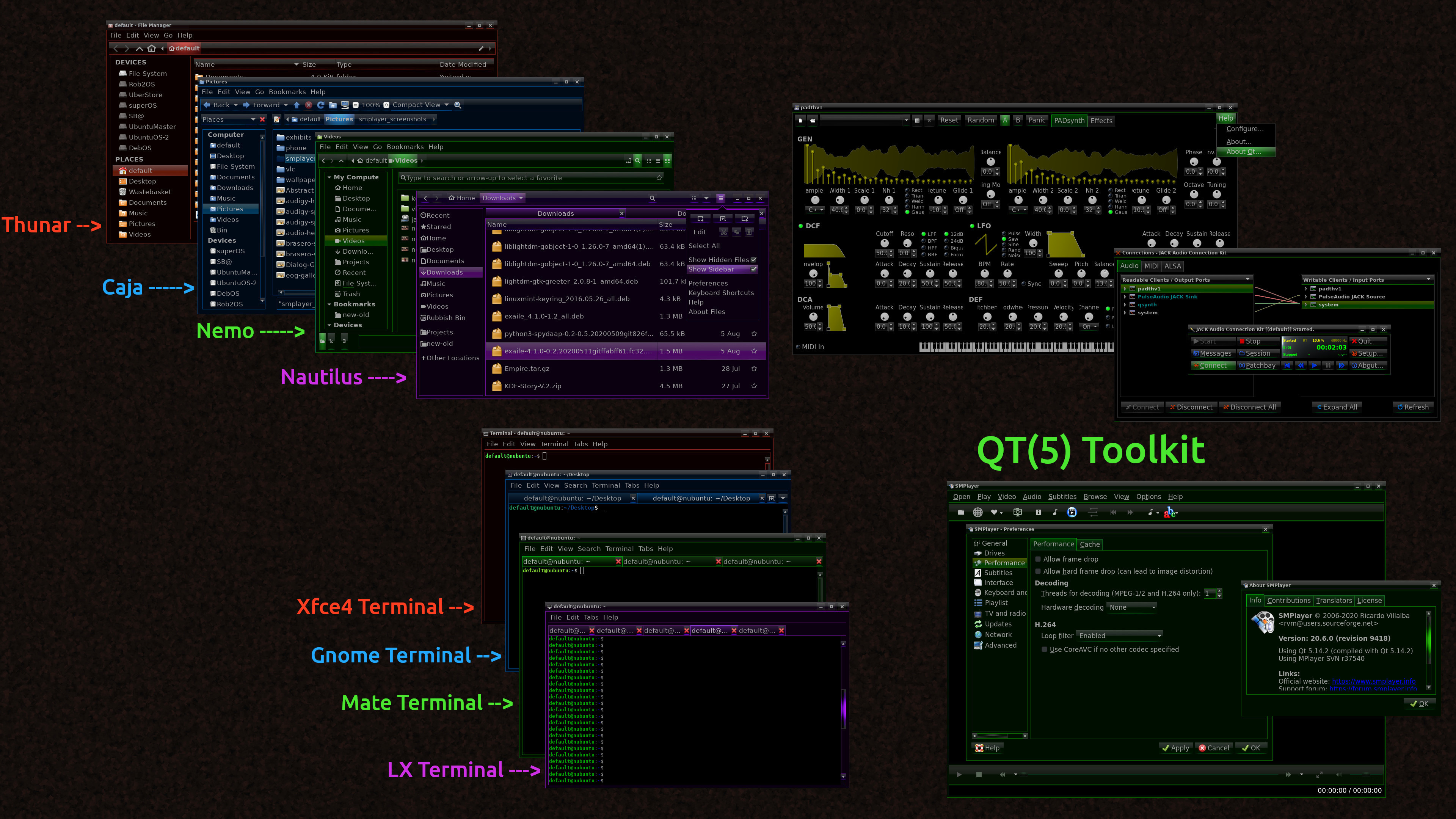Expand system in Writable Clients list

[x=1306, y=304]
